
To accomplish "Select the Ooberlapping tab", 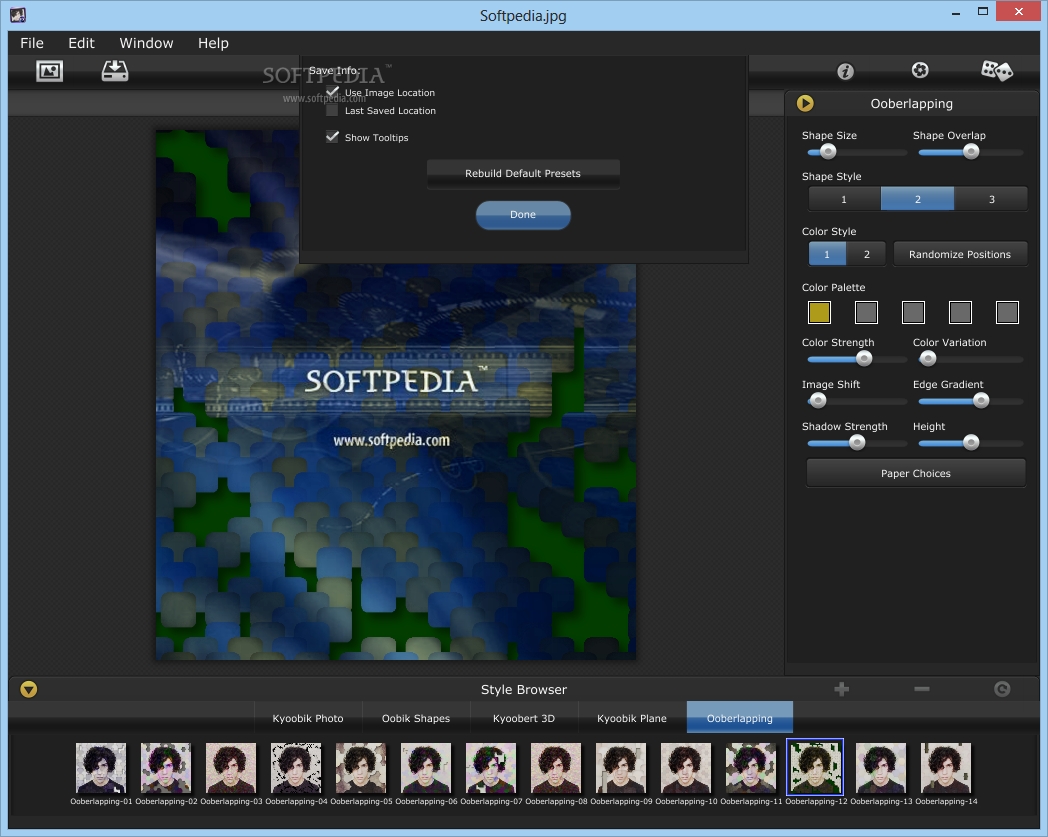I will tap(740, 718).
